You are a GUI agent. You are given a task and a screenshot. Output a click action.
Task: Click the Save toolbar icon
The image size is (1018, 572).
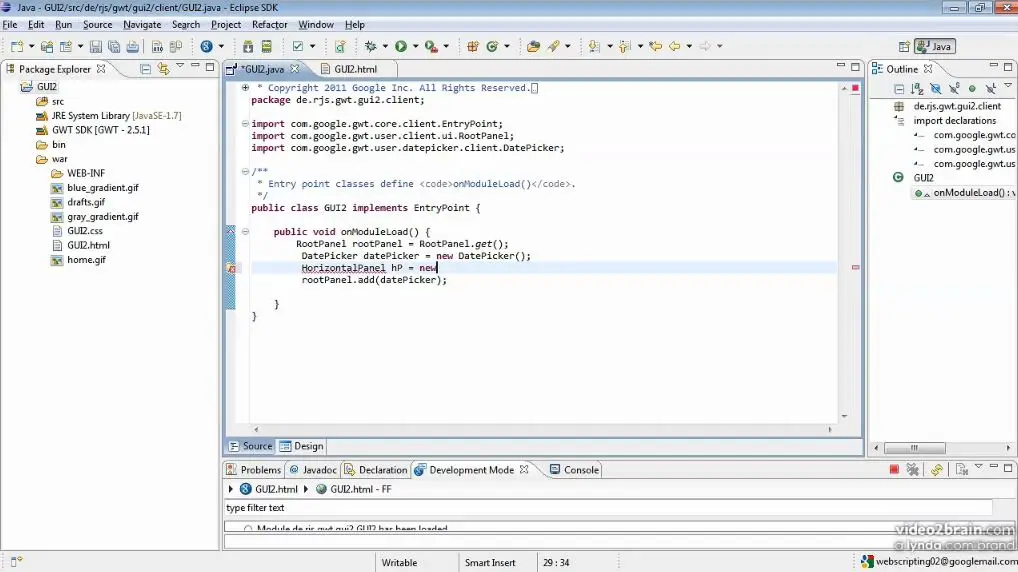95,47
